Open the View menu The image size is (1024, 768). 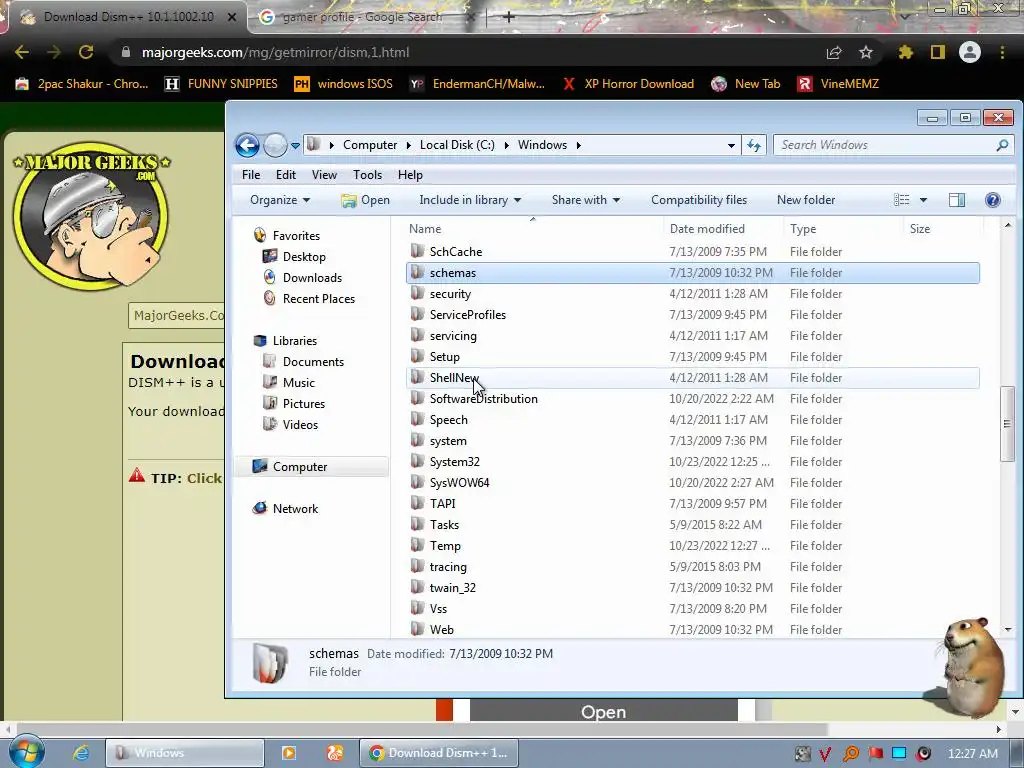(324, 174)
